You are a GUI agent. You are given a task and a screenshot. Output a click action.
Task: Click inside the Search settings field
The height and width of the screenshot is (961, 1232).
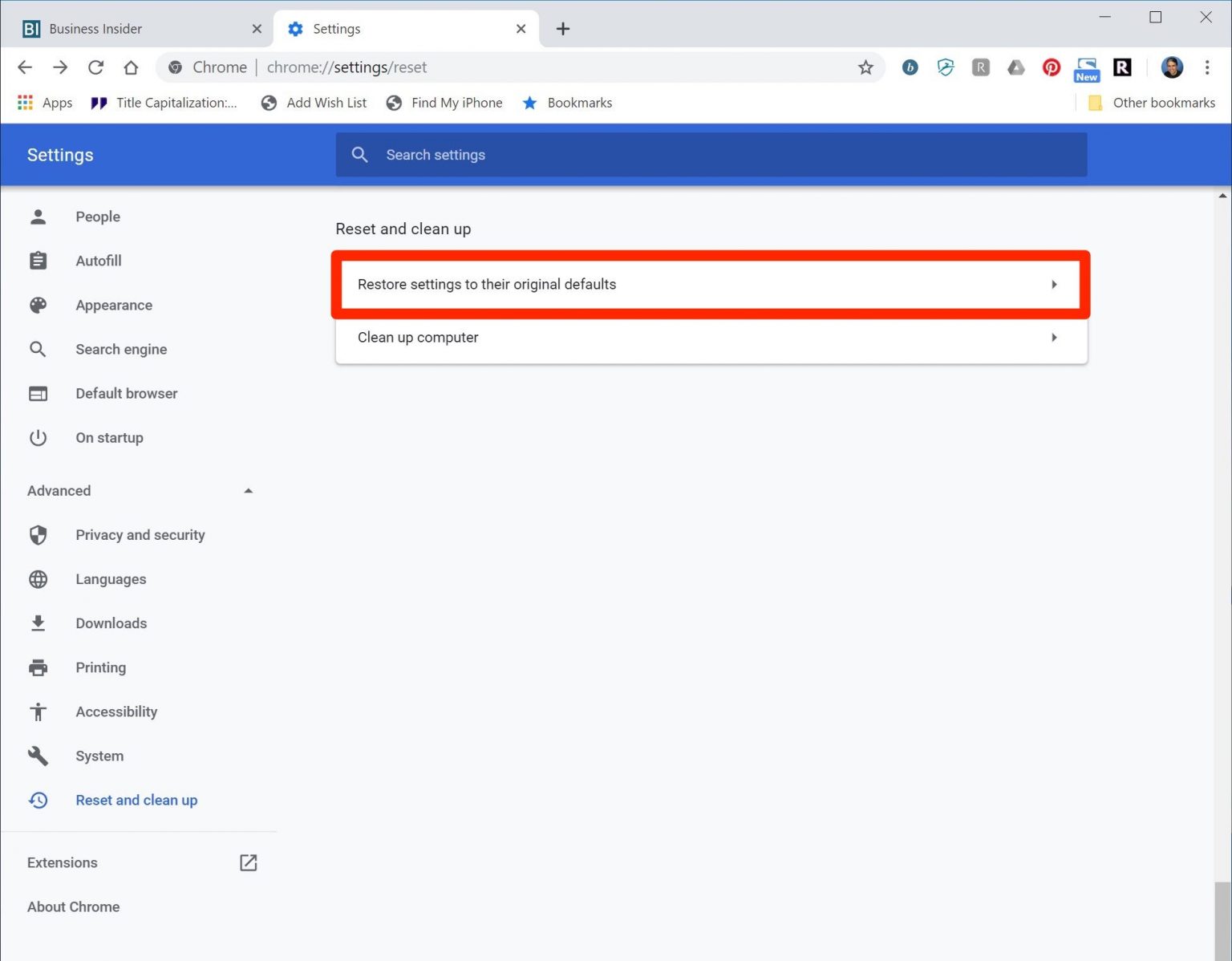point(561,154)
